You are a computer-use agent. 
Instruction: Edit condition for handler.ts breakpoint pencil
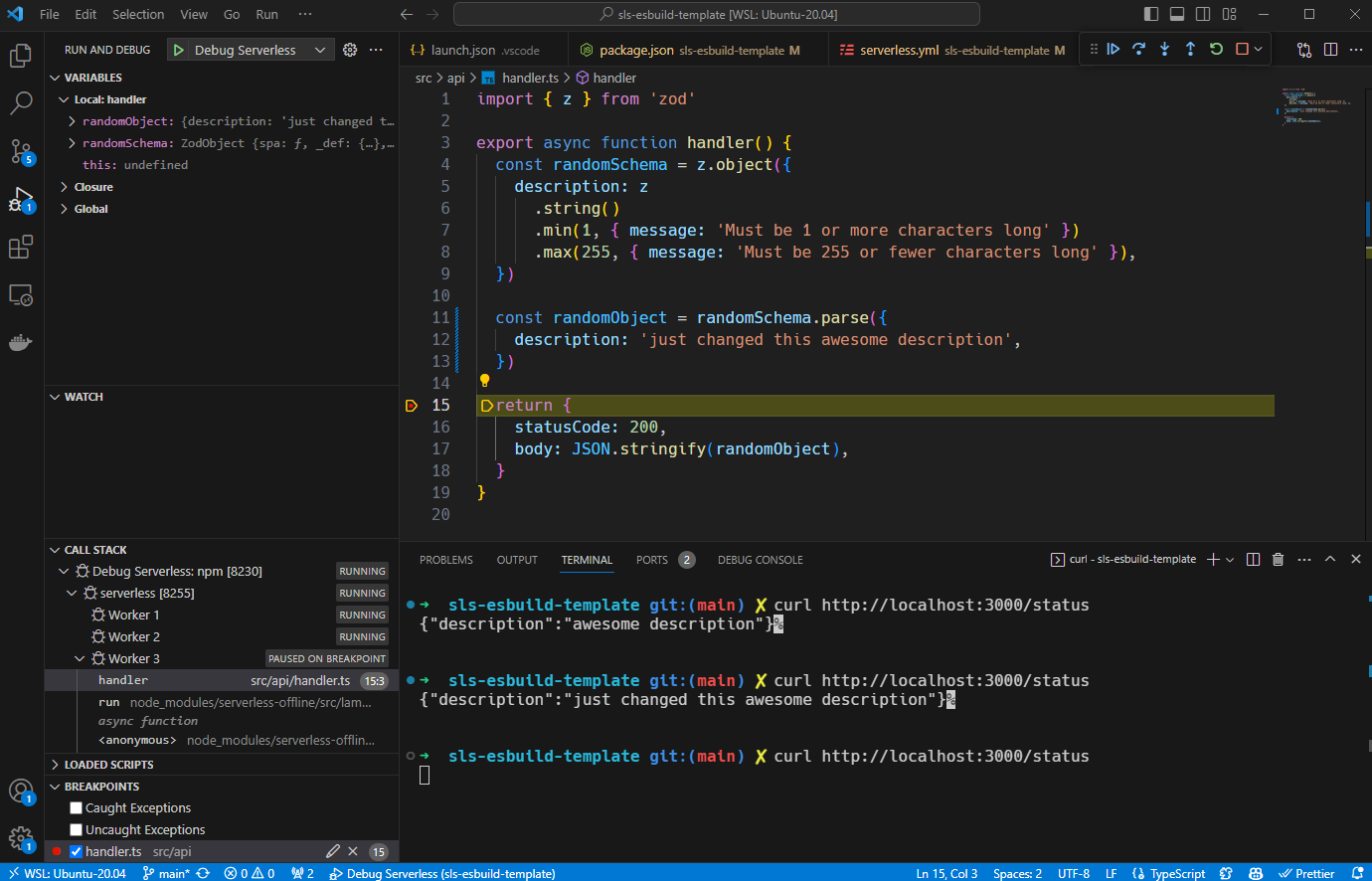tap(333, 851)
